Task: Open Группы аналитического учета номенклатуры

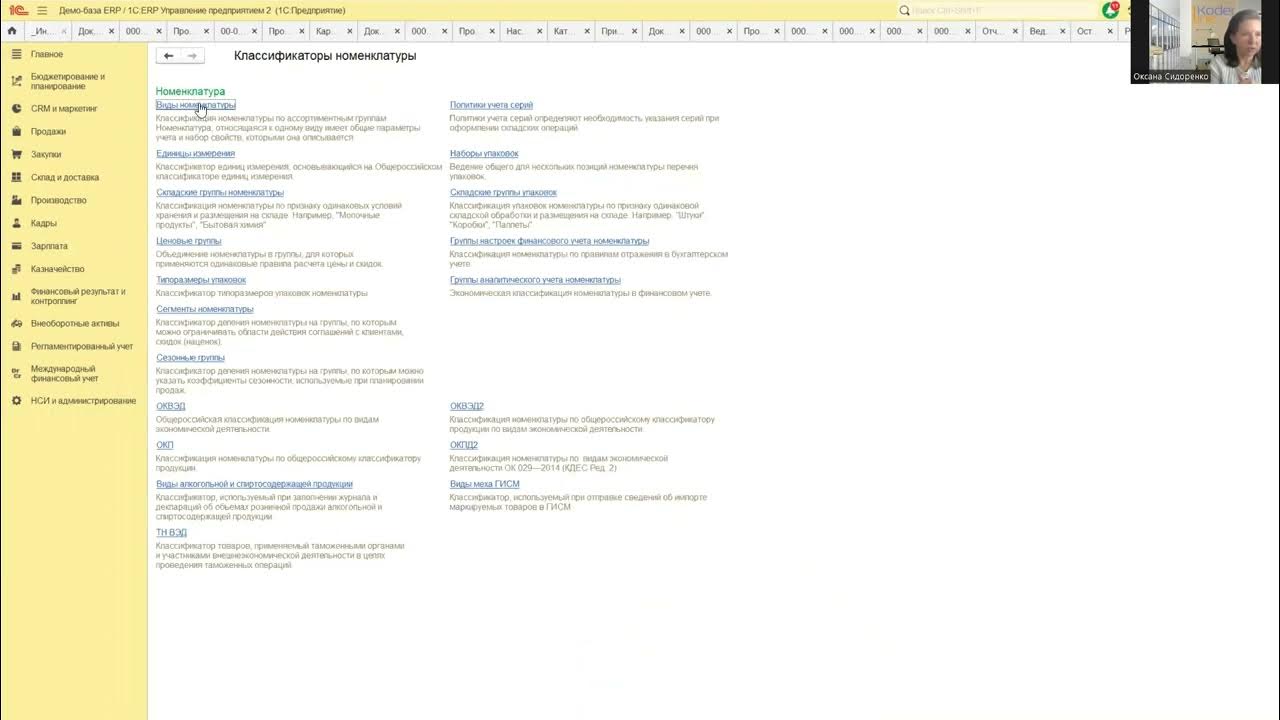Action: tap(535, 280)
